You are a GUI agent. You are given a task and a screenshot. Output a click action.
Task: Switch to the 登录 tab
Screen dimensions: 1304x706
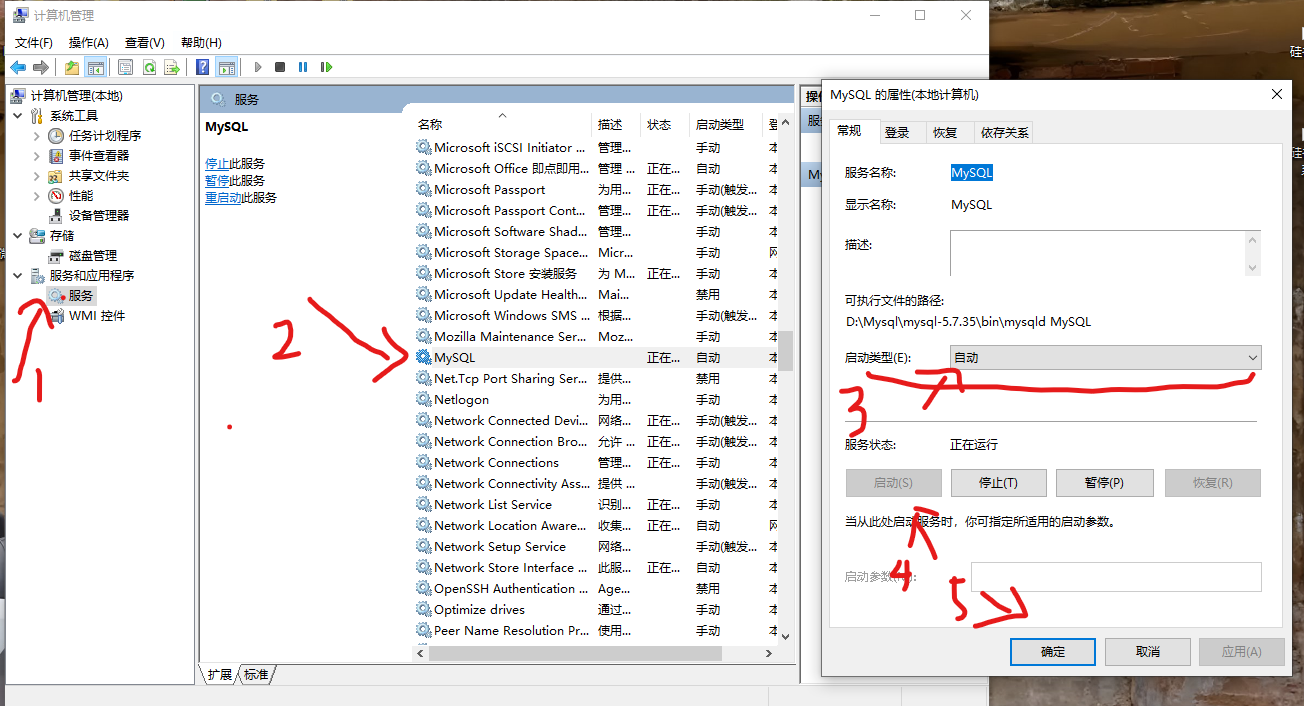(x=897, y=132)
